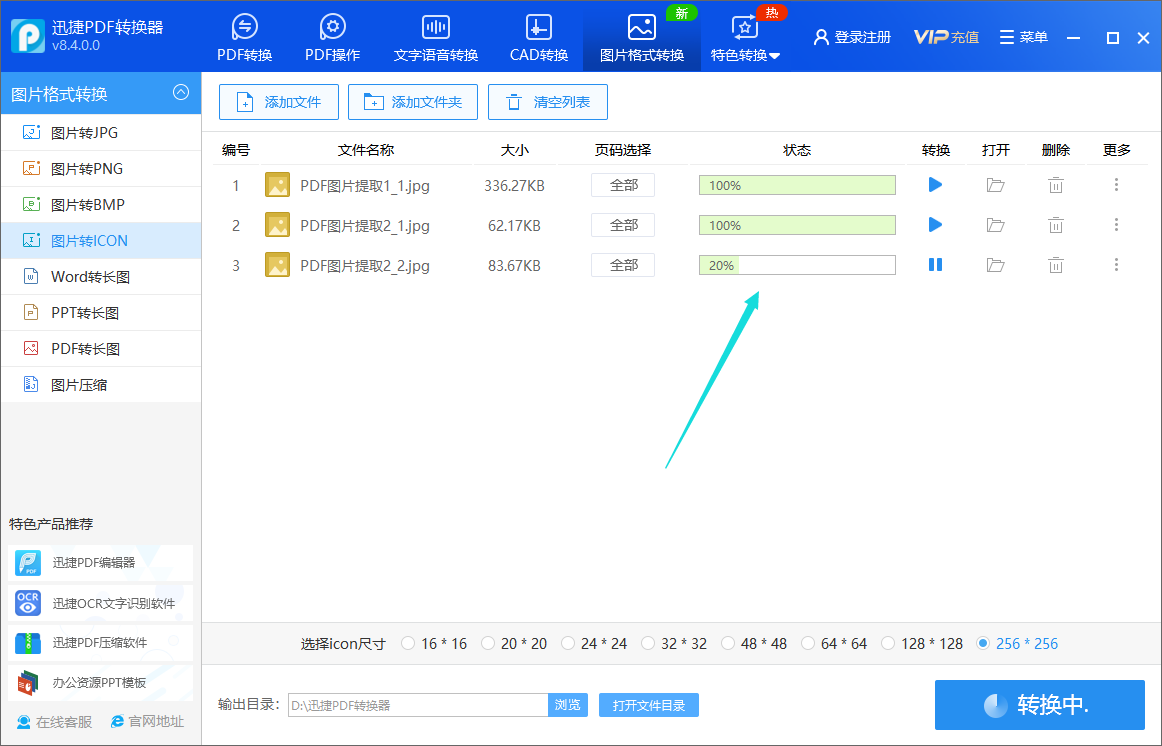The image size is (1162, 746).
Task: Go to the CAD转换 tab
Action: click(x=539, y=37)
